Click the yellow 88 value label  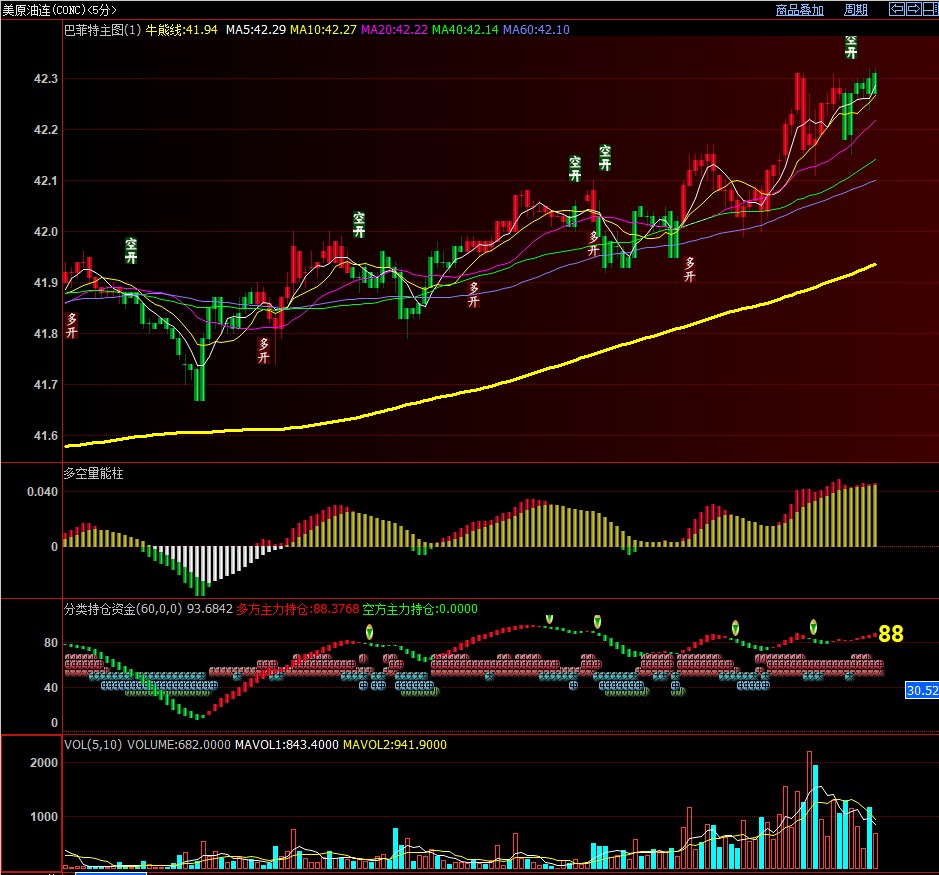[x=890, y=634]
